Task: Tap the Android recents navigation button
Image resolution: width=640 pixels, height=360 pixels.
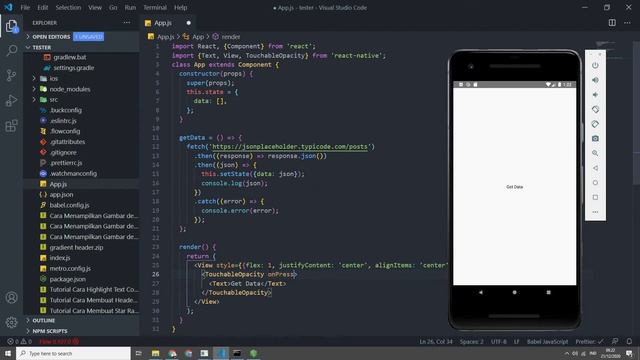Action: [x=548, y=292]
